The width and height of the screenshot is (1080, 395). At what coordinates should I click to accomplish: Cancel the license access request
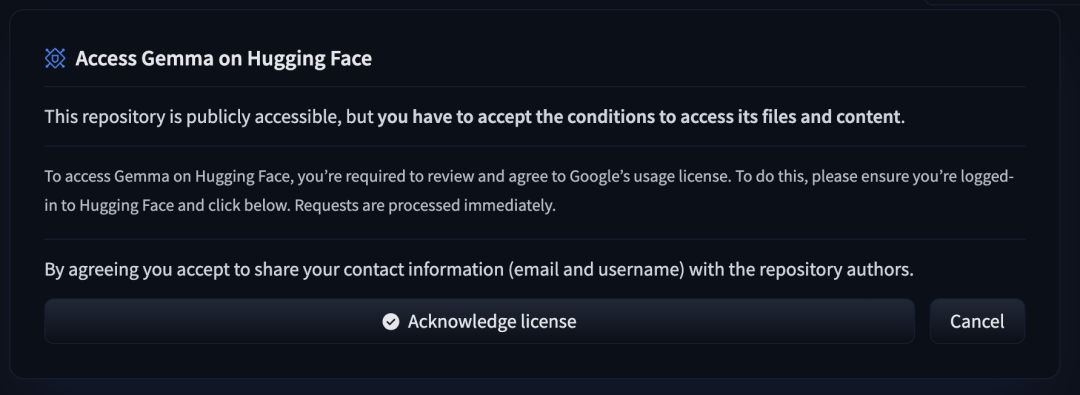977,321
